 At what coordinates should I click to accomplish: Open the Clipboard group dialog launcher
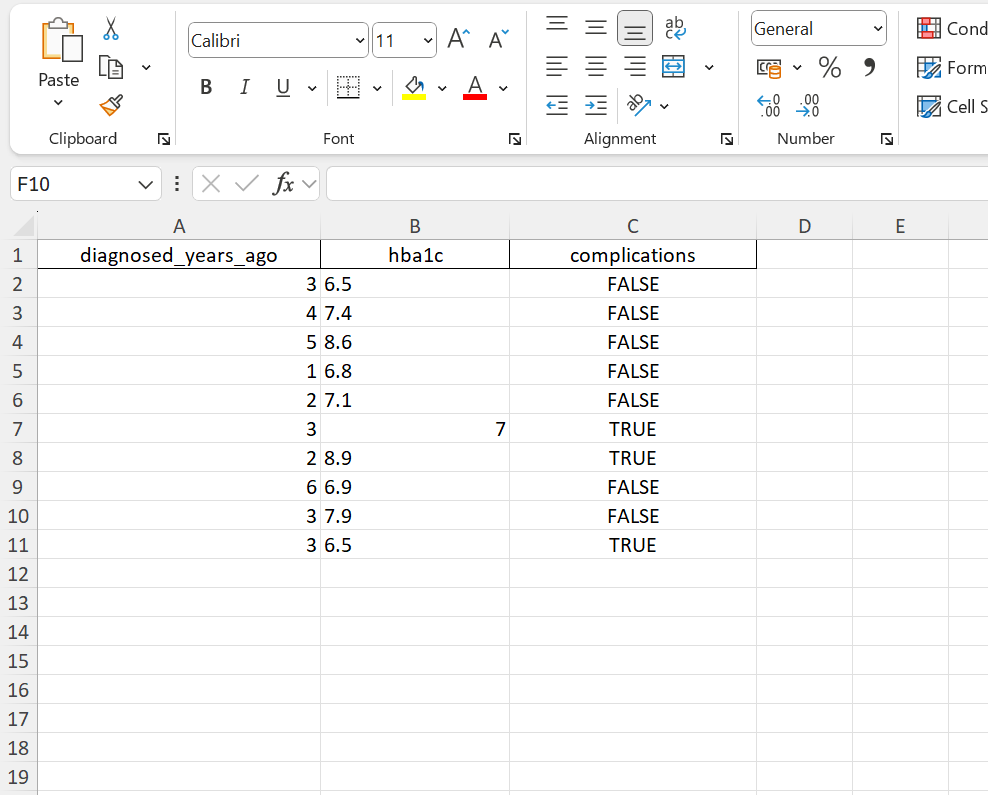[164, 139]
